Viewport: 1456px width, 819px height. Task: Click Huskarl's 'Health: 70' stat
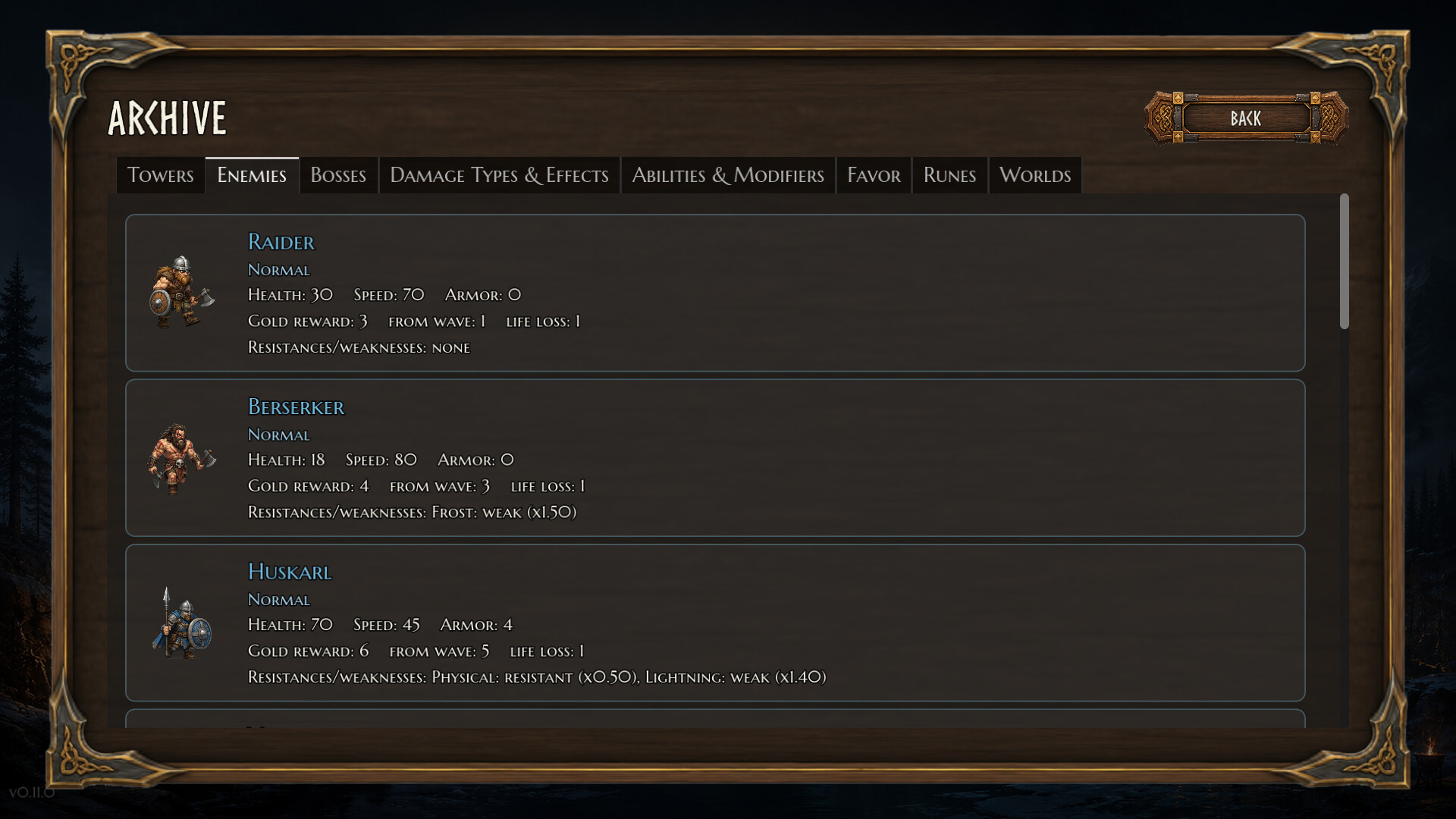(290, 625)
